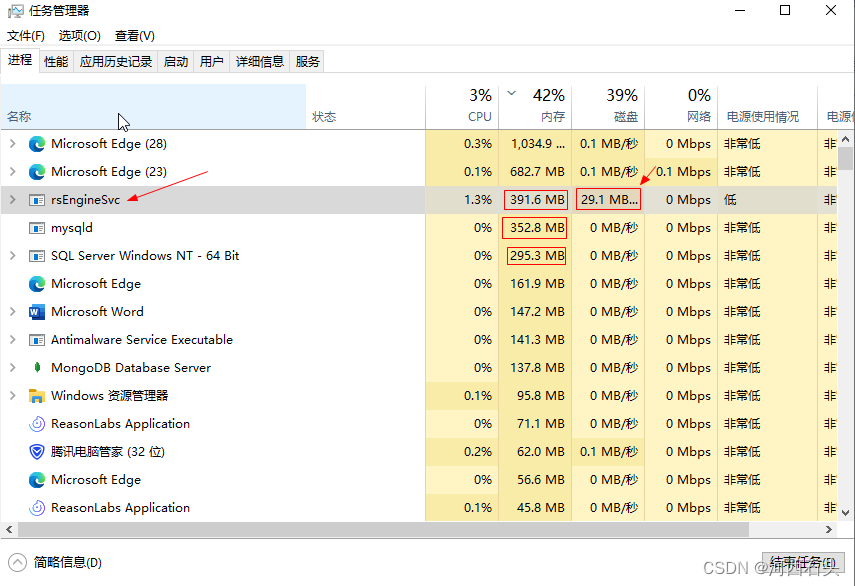Image resolution: width=855 pixels, height=586 pixels.
Task: Click the SQL Server Windows NT icon
Action: click(37, 256)
